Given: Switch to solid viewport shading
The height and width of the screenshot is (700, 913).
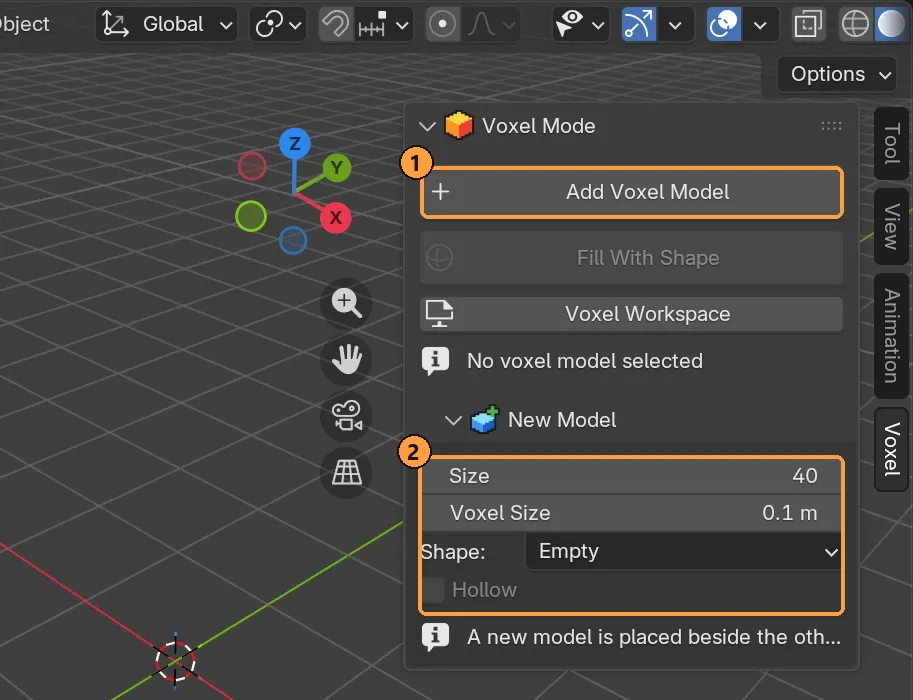Looking at the screenshot, I should coord(891,24).
